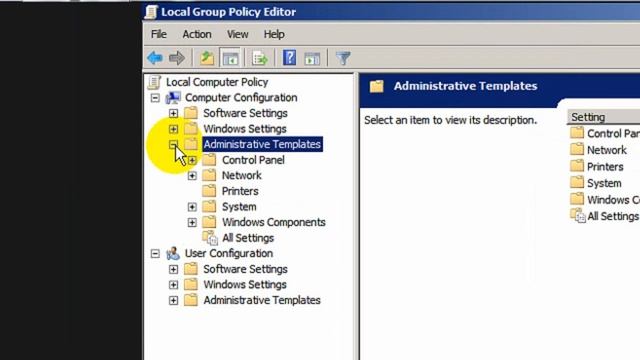Select Local Computer Policy root node
This screenshot has height=360, width=640.
click(x=217, y=82)
